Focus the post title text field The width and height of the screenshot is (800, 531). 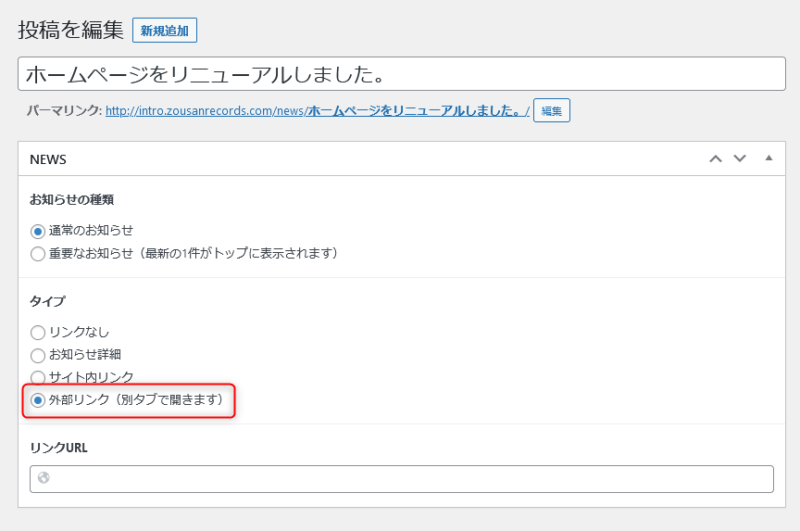coord(401,74)
